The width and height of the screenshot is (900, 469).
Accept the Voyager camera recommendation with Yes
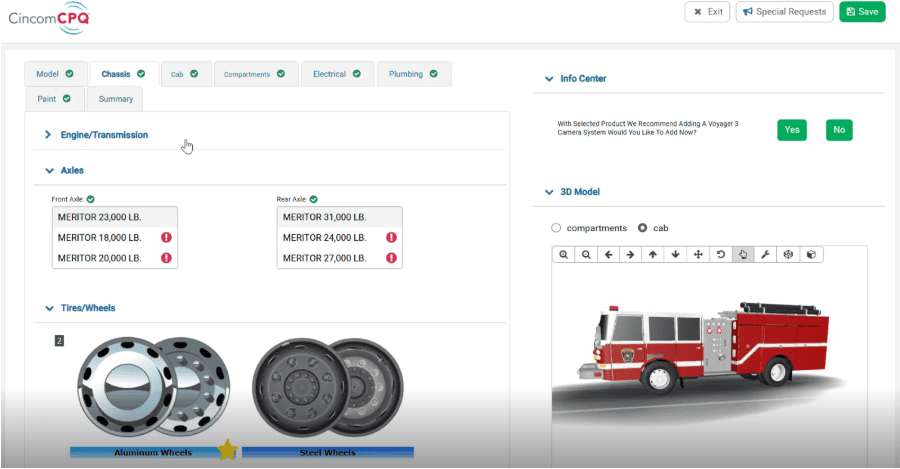(792, 130)
